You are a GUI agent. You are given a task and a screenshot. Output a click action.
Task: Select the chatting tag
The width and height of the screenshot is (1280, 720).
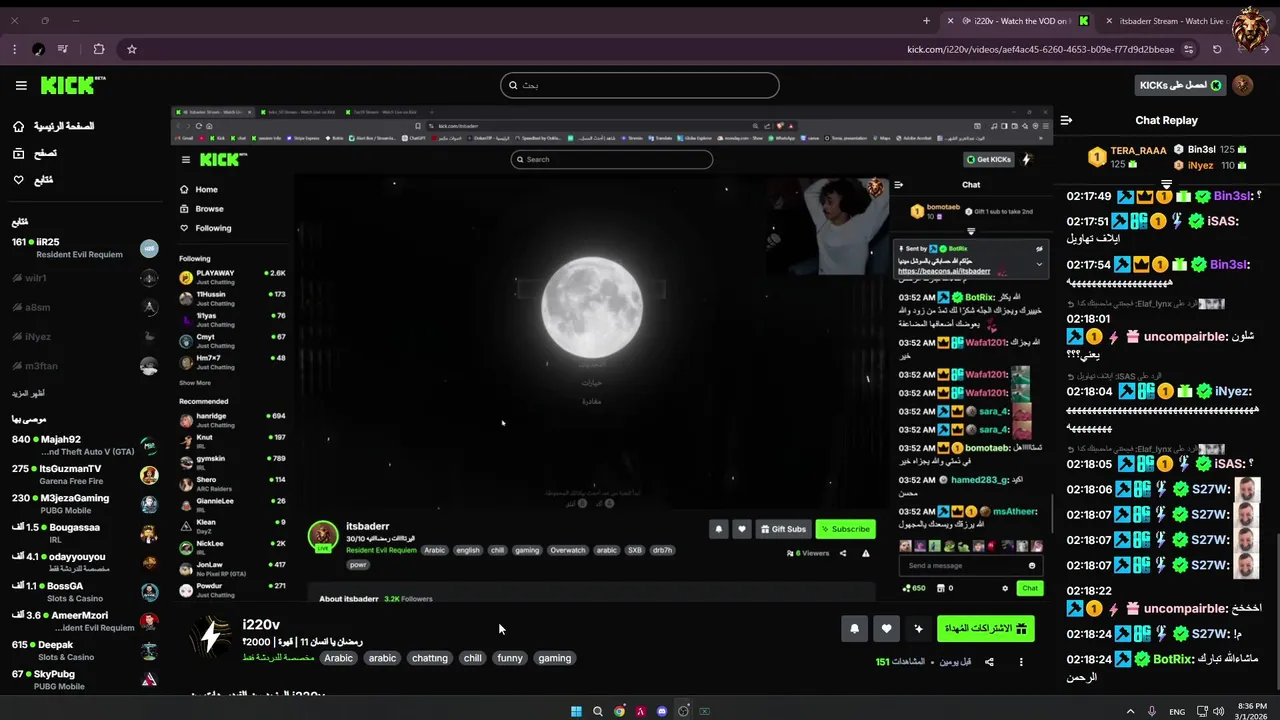(x=430, y=658)
